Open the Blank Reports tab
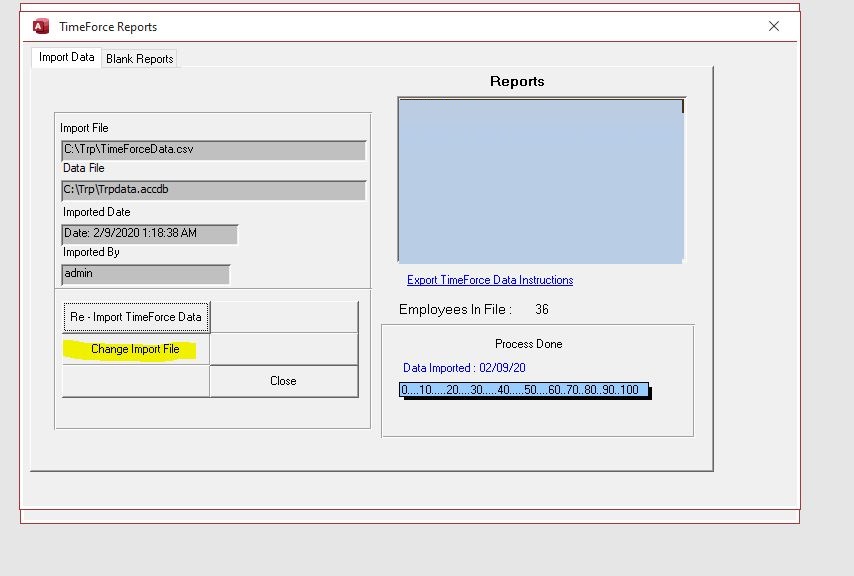Screen dimensions: 854x576 click(139, 59)
